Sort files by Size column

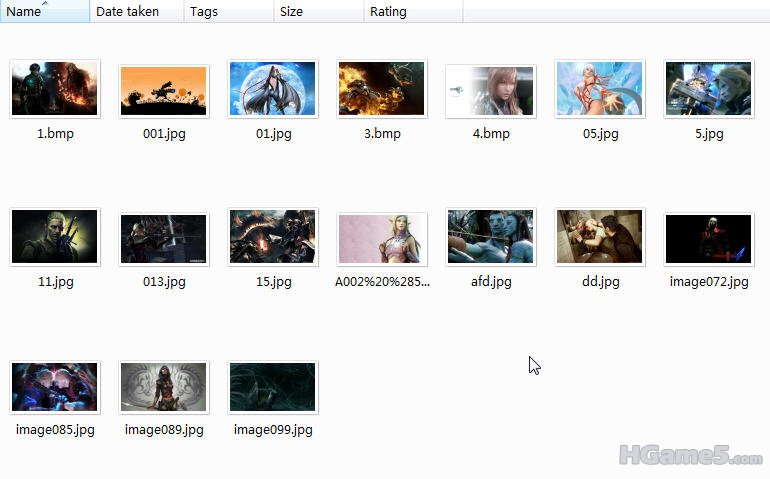[x=319, y=11]
